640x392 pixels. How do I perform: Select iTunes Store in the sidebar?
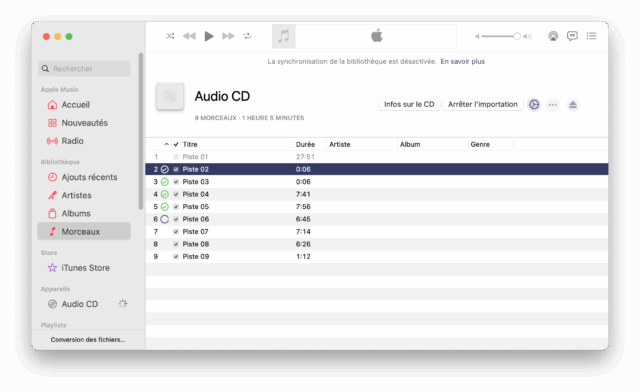tap(85, 268)
